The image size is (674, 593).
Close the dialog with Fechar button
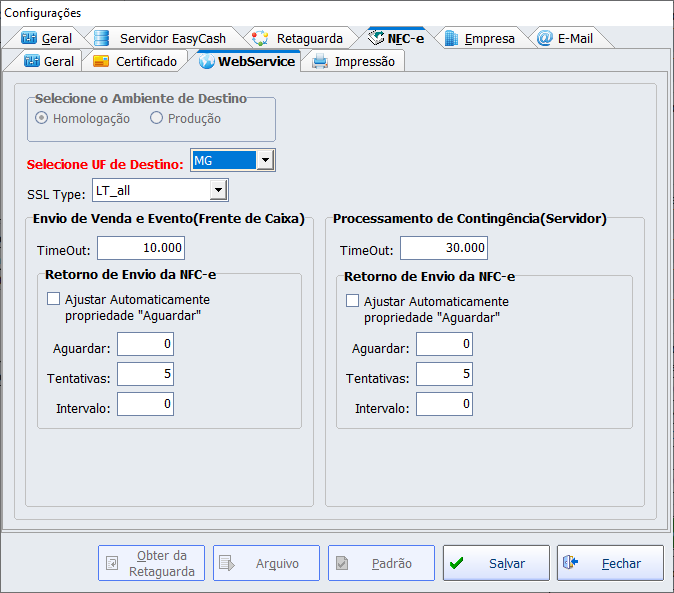[x=610, y=563]
